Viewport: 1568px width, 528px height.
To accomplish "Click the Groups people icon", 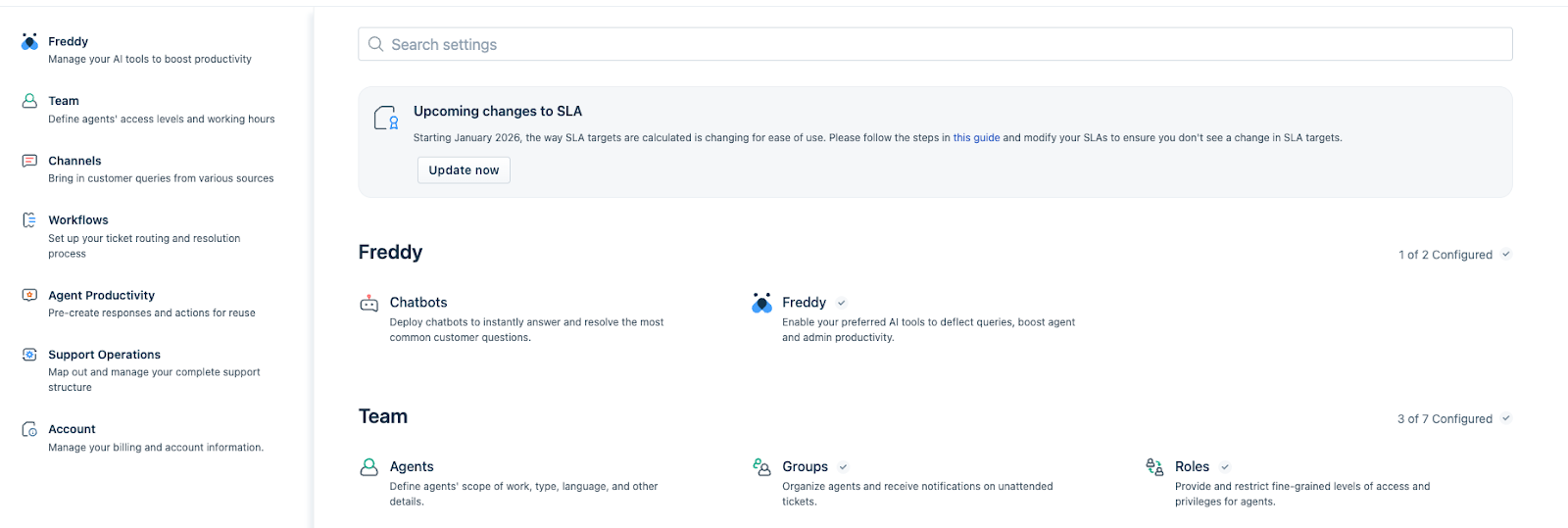I will pyautogui.click(x=761, y=467).
